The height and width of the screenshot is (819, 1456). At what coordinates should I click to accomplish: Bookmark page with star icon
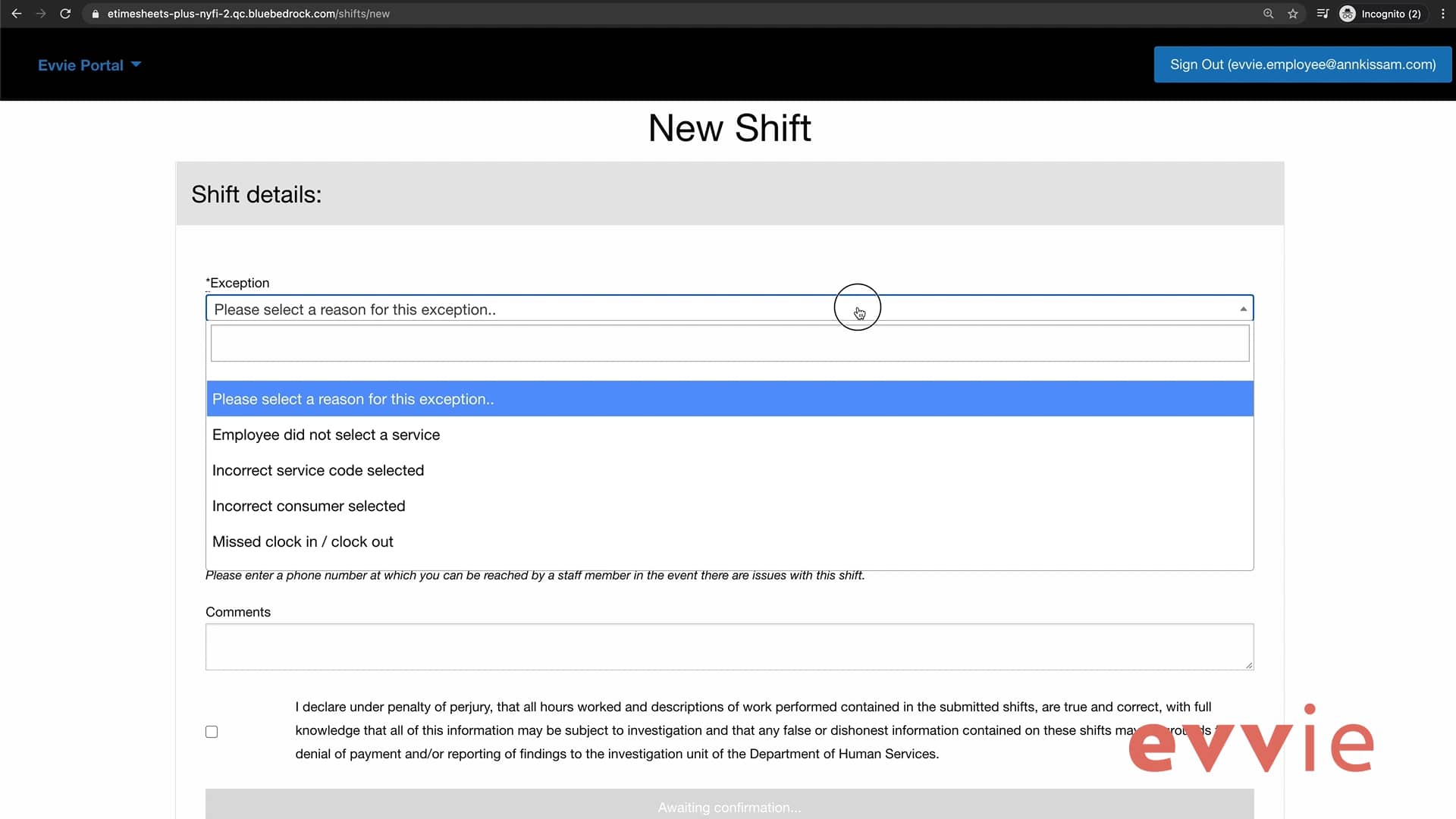click(x=1293, y=14)
